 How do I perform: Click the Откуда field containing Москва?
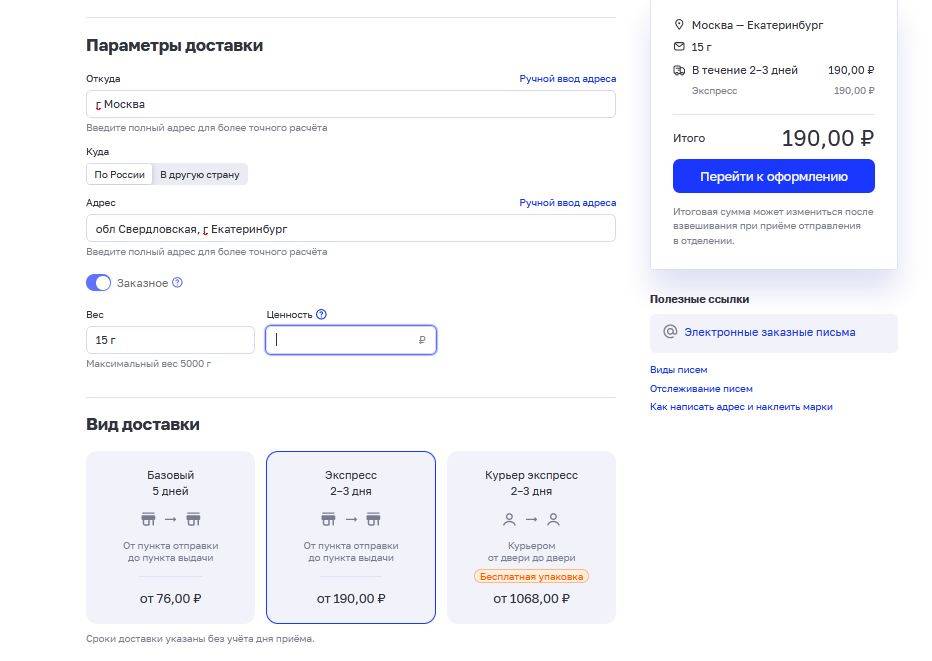tap(350, 104)
